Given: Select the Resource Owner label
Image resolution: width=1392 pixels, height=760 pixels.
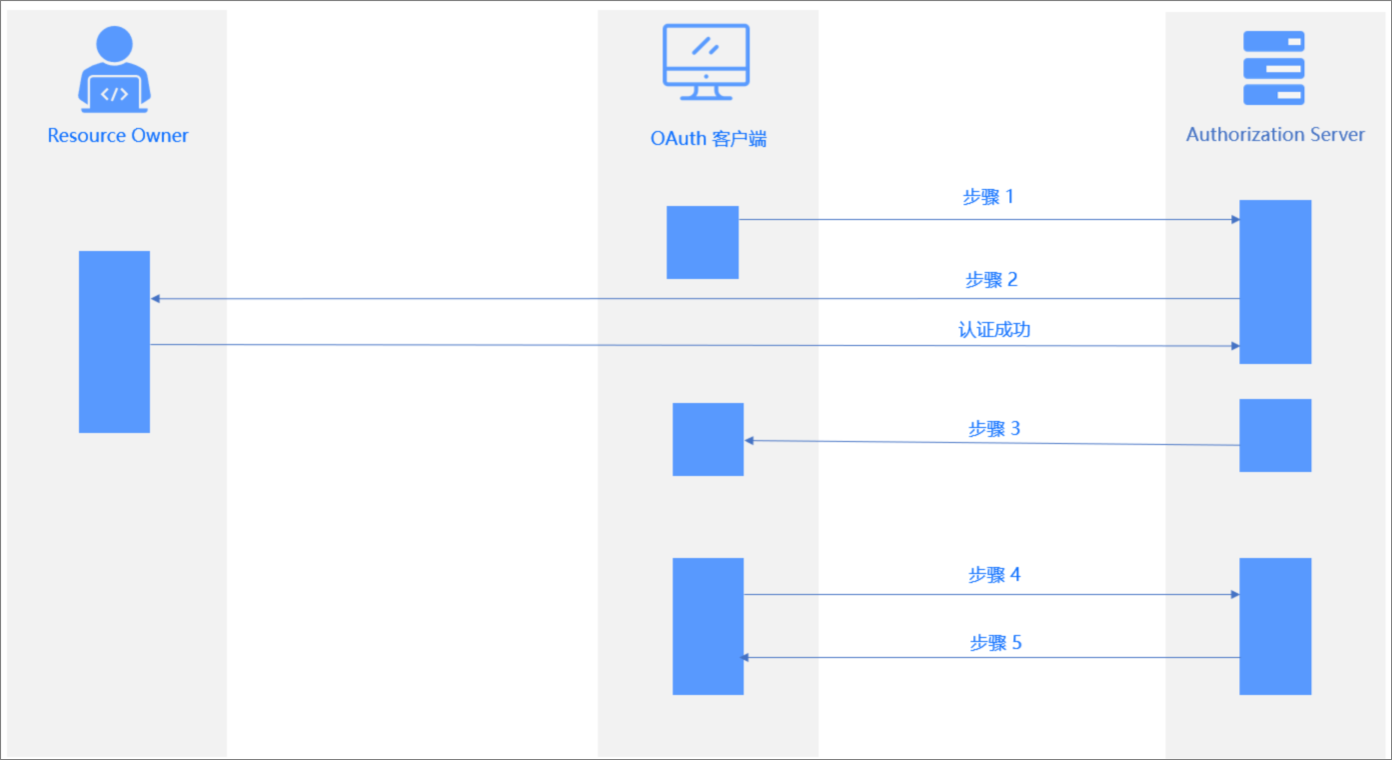Looking at the screenshot, I should [118, 135].
